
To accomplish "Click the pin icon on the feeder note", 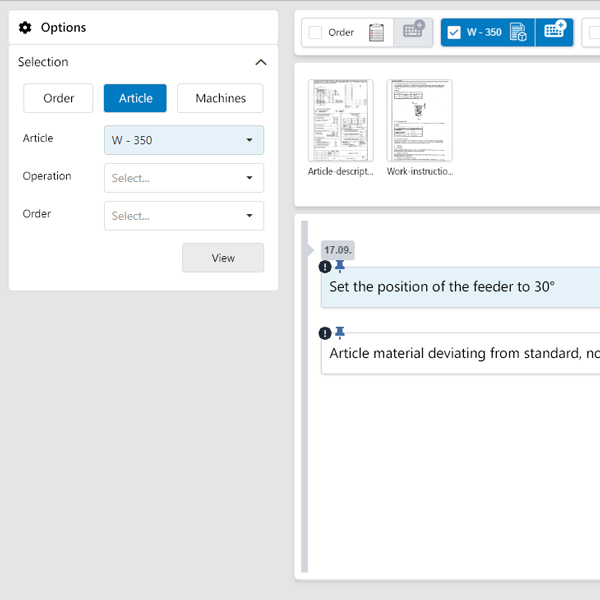I will 340,266.
